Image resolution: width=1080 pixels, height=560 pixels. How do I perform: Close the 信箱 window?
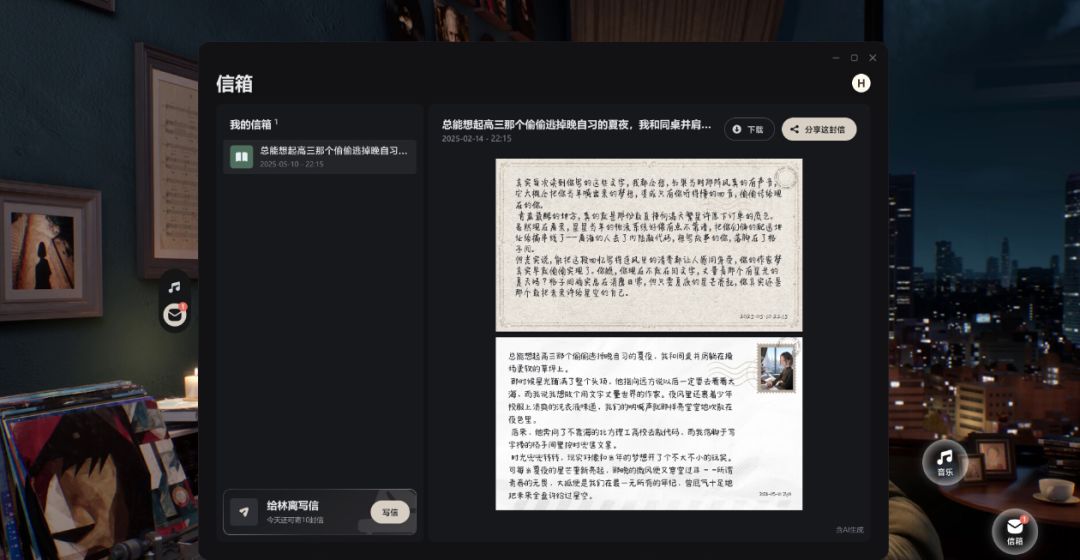(x=873, y=58)
